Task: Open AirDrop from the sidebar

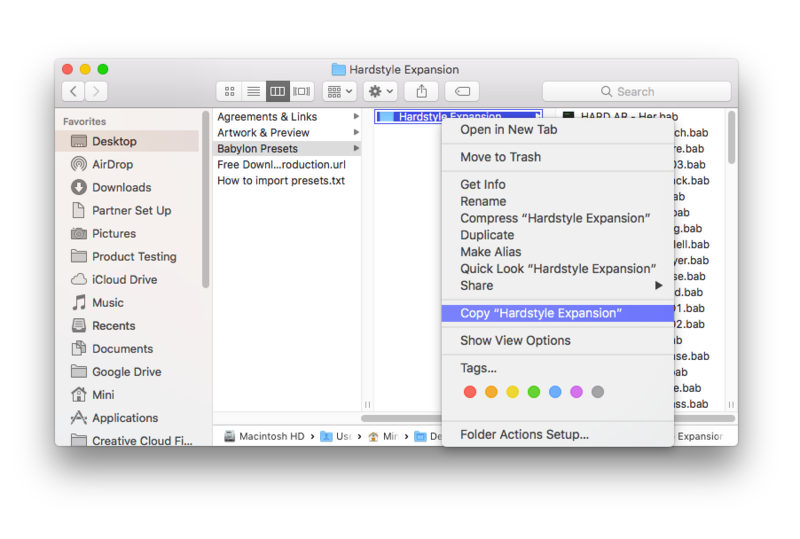Action: tap(112, 164)
